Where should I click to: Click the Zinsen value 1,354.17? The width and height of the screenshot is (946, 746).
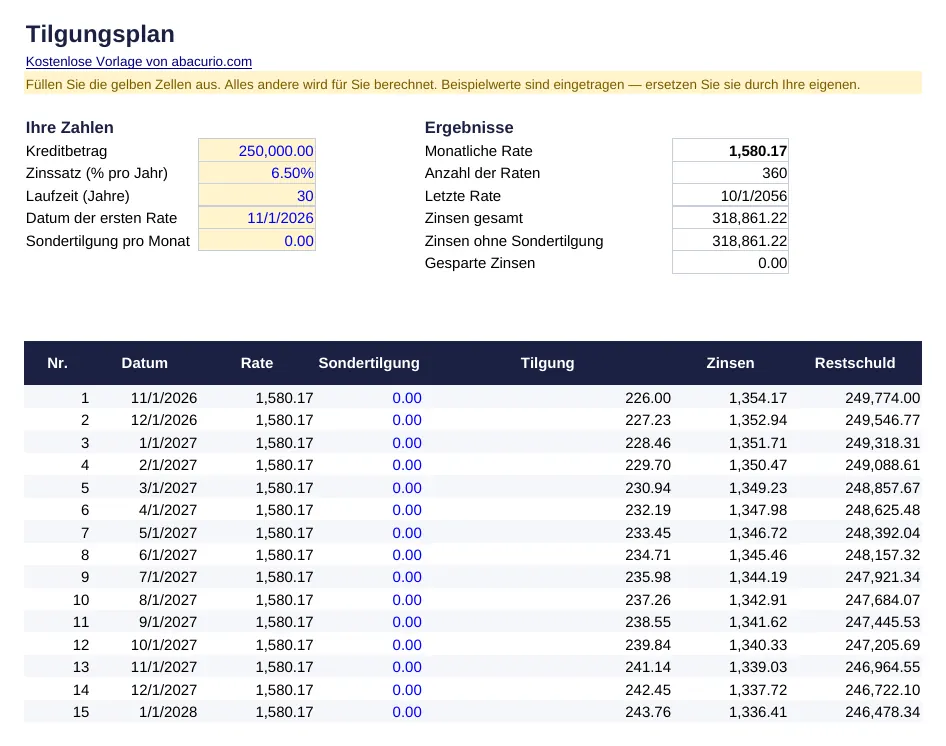coord(758,398)
